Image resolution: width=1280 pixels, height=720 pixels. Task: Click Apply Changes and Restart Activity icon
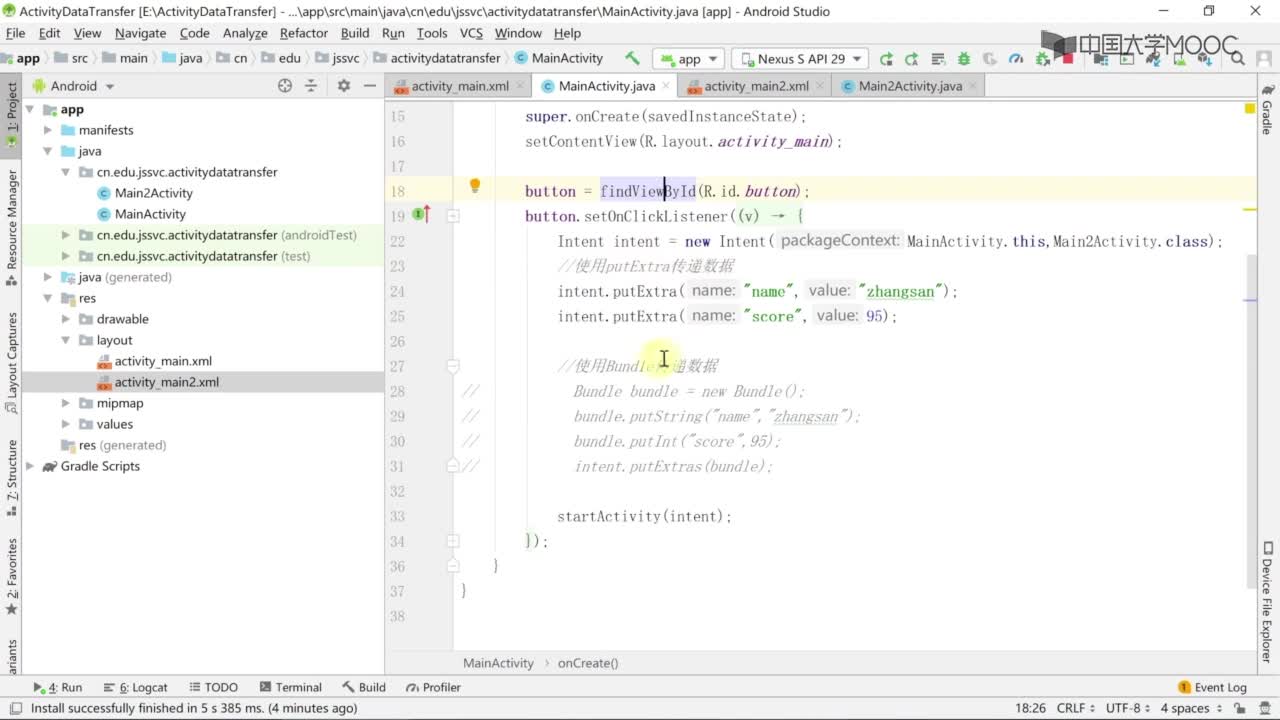coord(886,59)
